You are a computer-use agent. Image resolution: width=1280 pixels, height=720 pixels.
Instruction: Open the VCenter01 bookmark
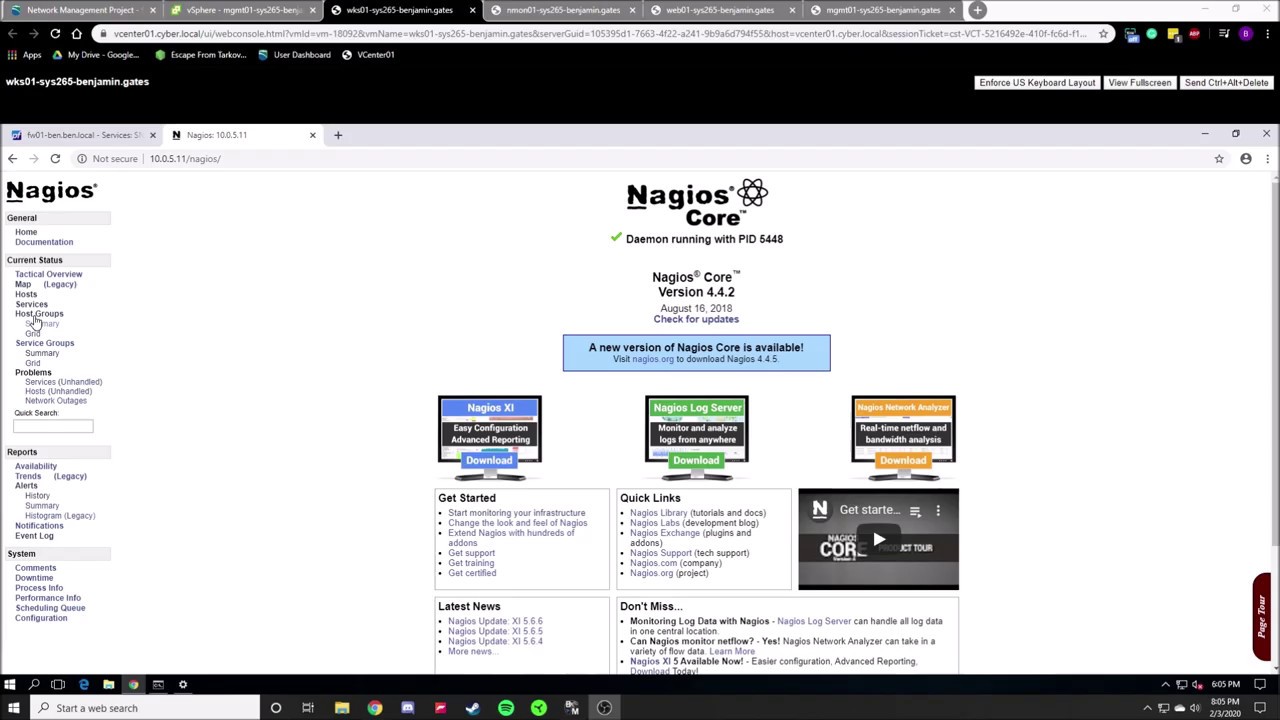pyautogui.click(x=368, y=55)
